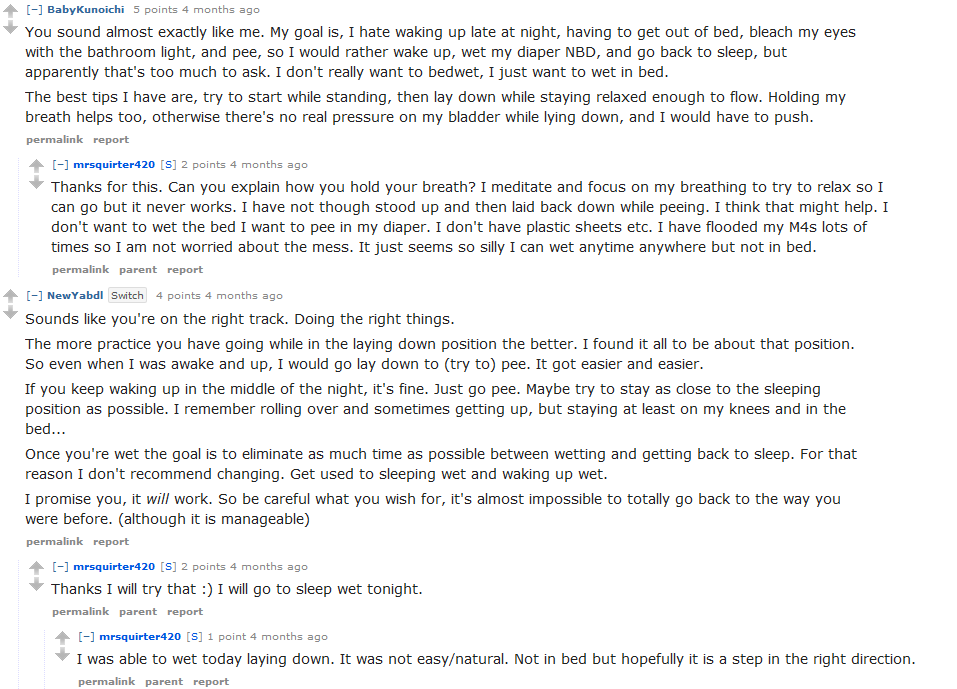Report NewYabdl's comment
957x689 pixels.
point(110,541)
